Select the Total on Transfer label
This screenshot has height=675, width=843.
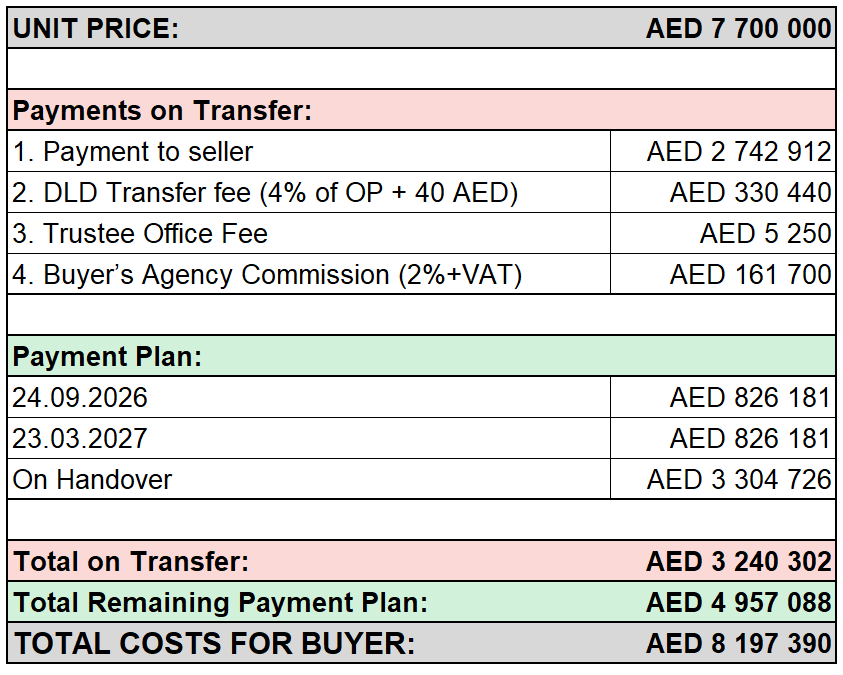coord(131,562)
